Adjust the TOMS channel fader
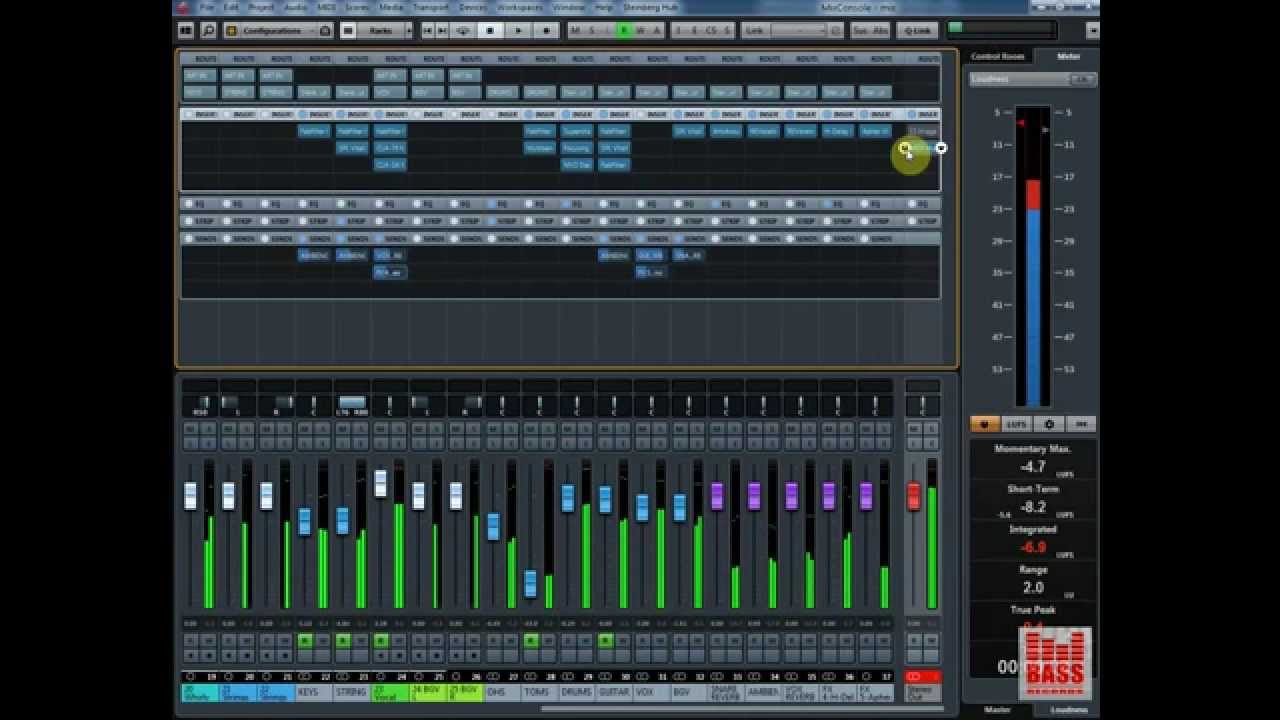1280x720 pixels. pyautogui.click(x=530, y=583)
